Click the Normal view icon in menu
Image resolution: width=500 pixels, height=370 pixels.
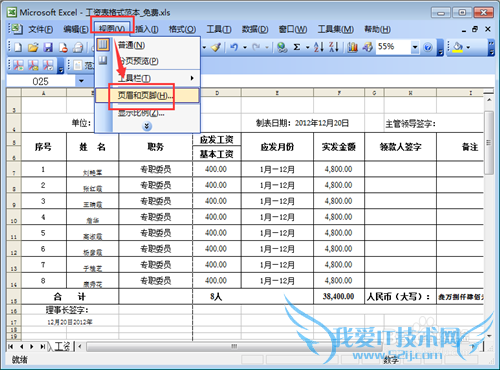pyautogui.click(x=103, y=44)
